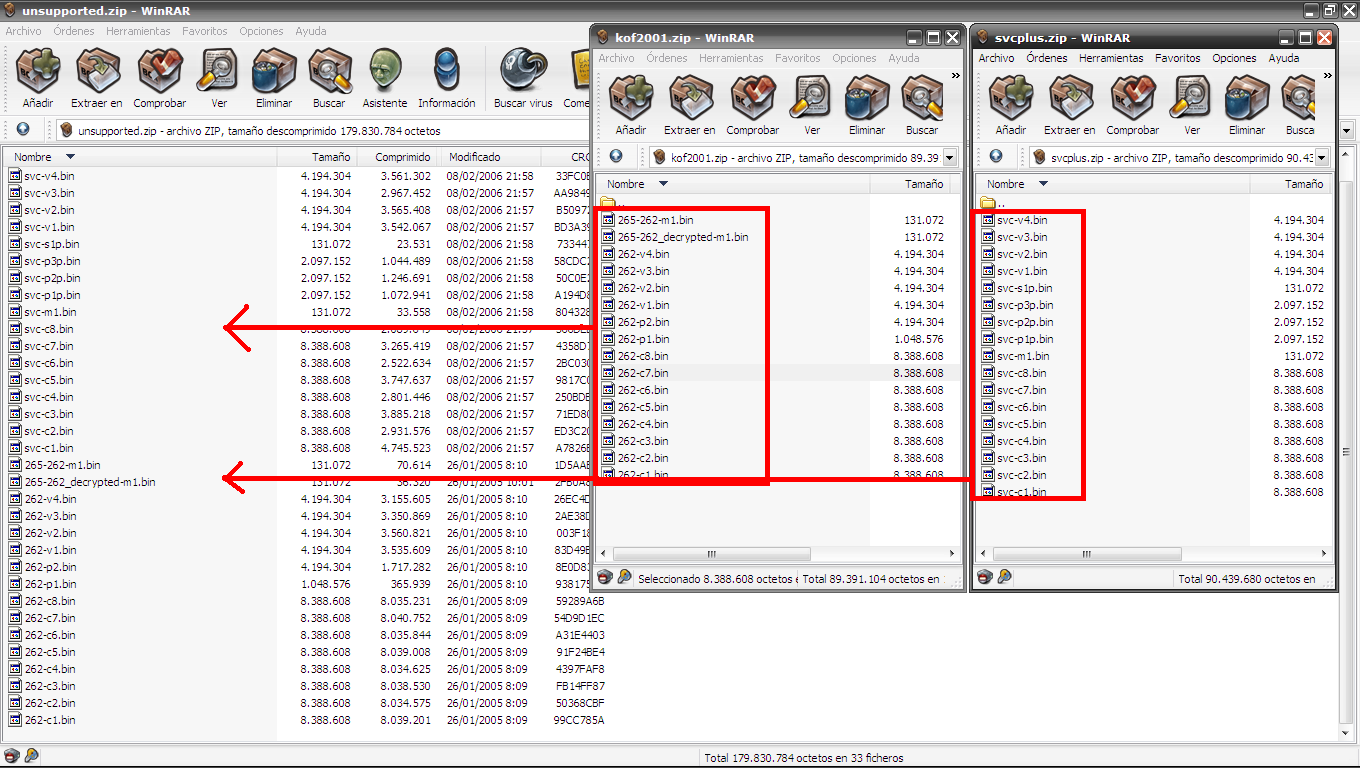Click key password icon in unsupported.zip status bar

[x=31, y=757]
